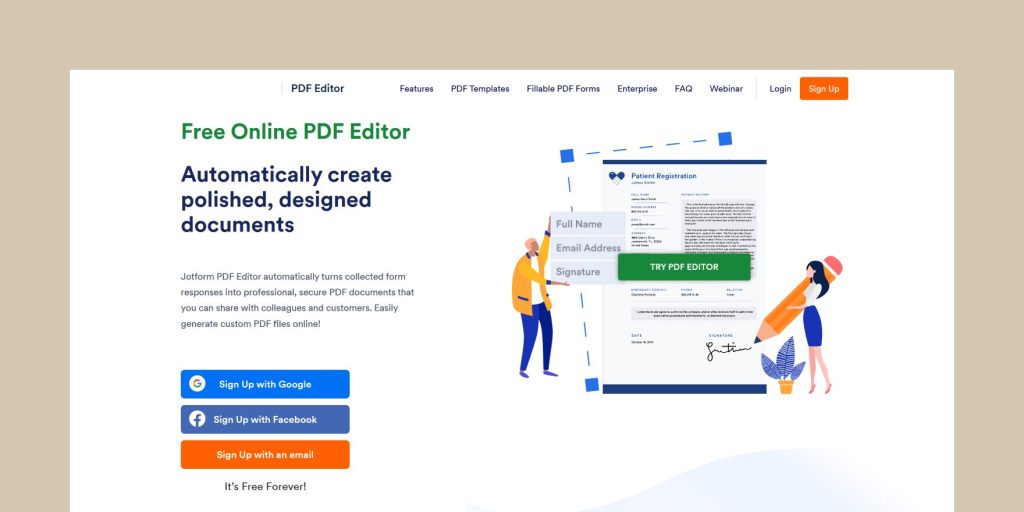This screenshot has width=1024, height=512.
Task: Click the Patient Registration heart logo icon
Action: tap(616, 177)
